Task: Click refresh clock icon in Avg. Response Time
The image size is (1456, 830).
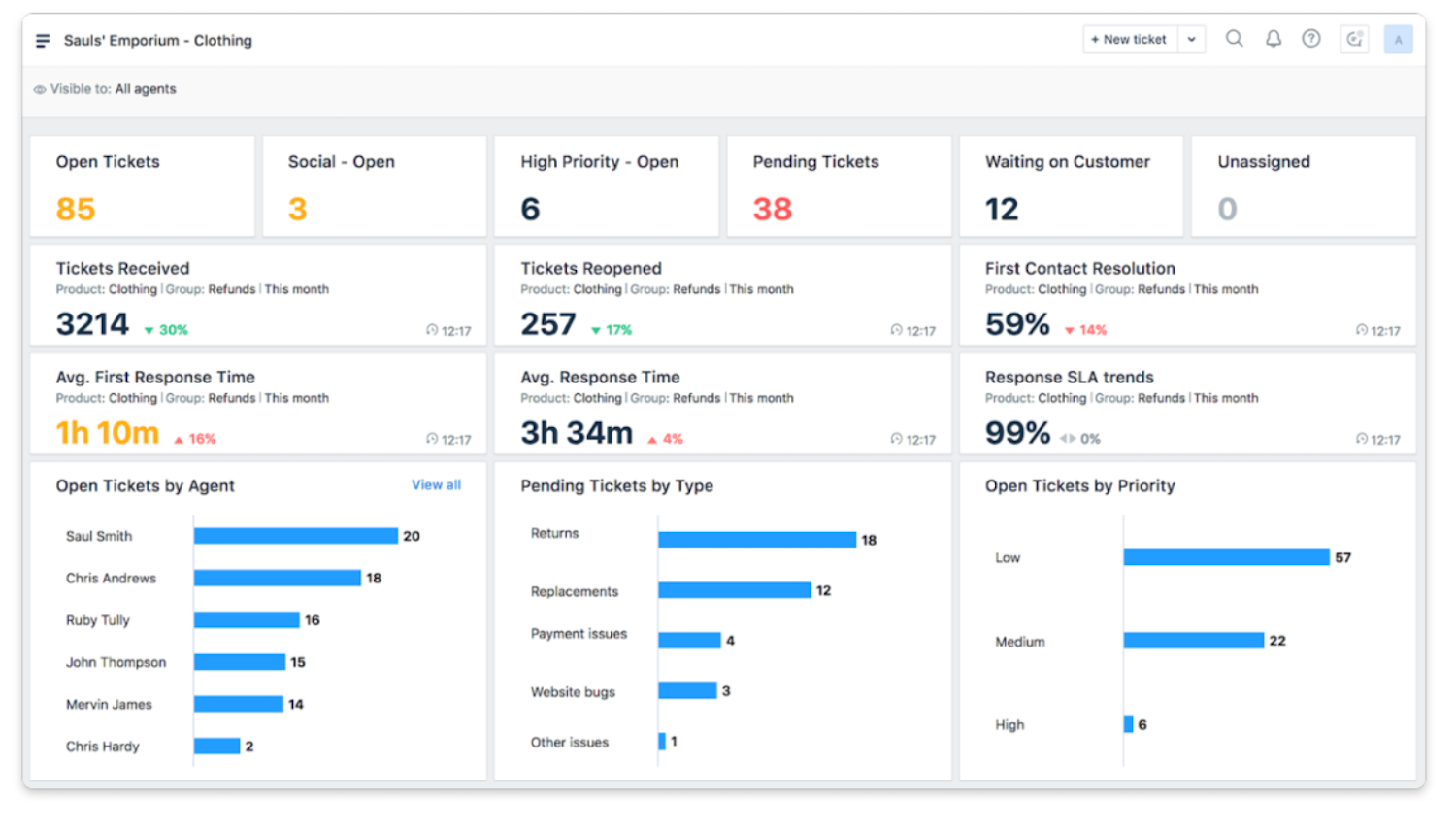Action: pos(897,440)
